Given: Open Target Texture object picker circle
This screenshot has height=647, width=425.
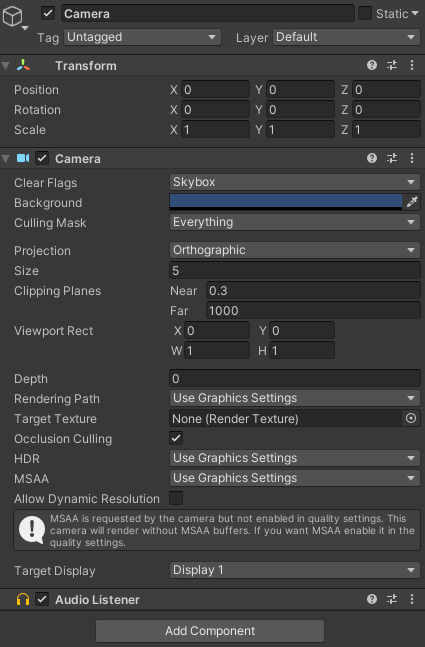Looking at the screenshot, I should click(x=411, y=418).
